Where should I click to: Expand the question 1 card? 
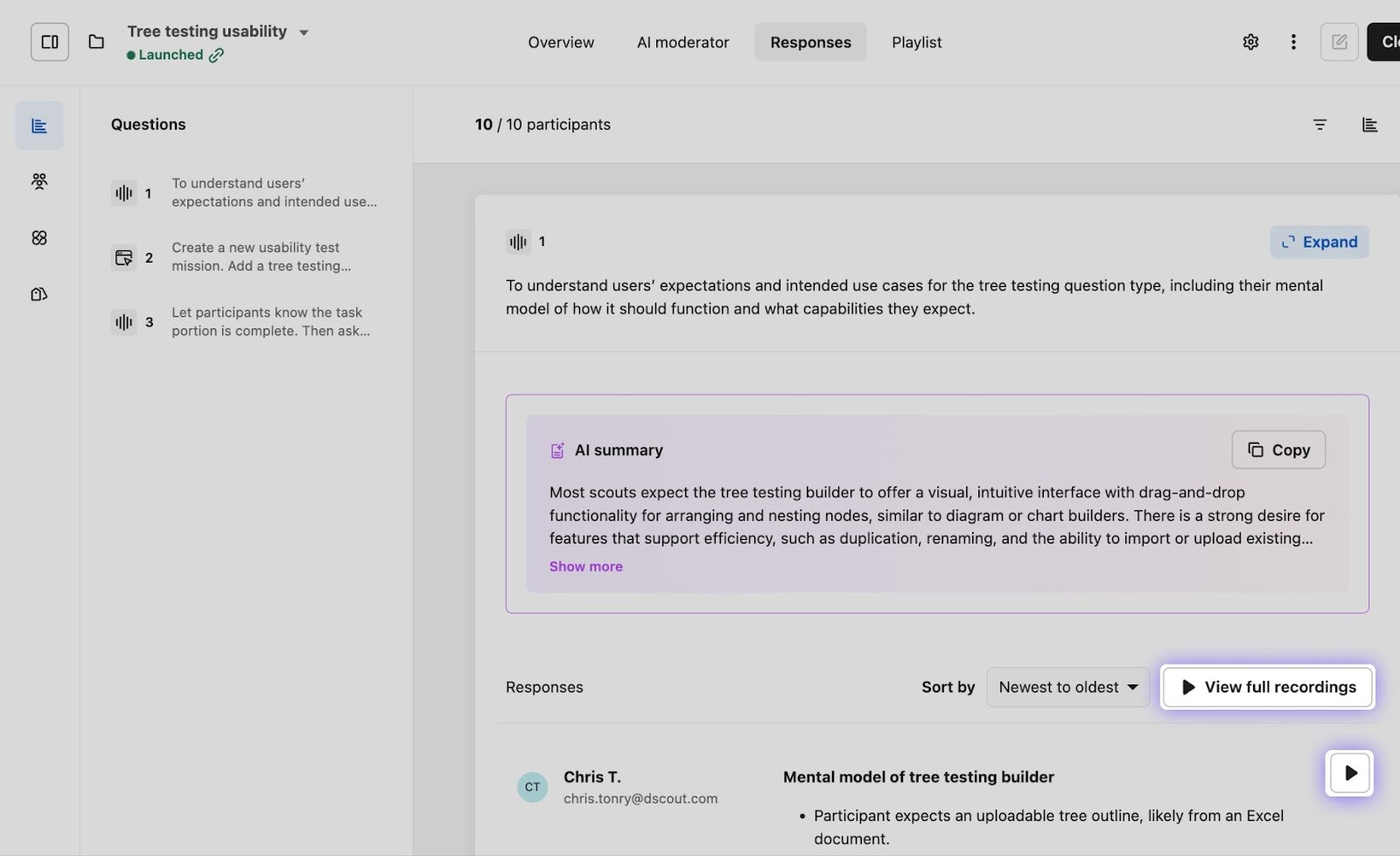point(1319,242)
